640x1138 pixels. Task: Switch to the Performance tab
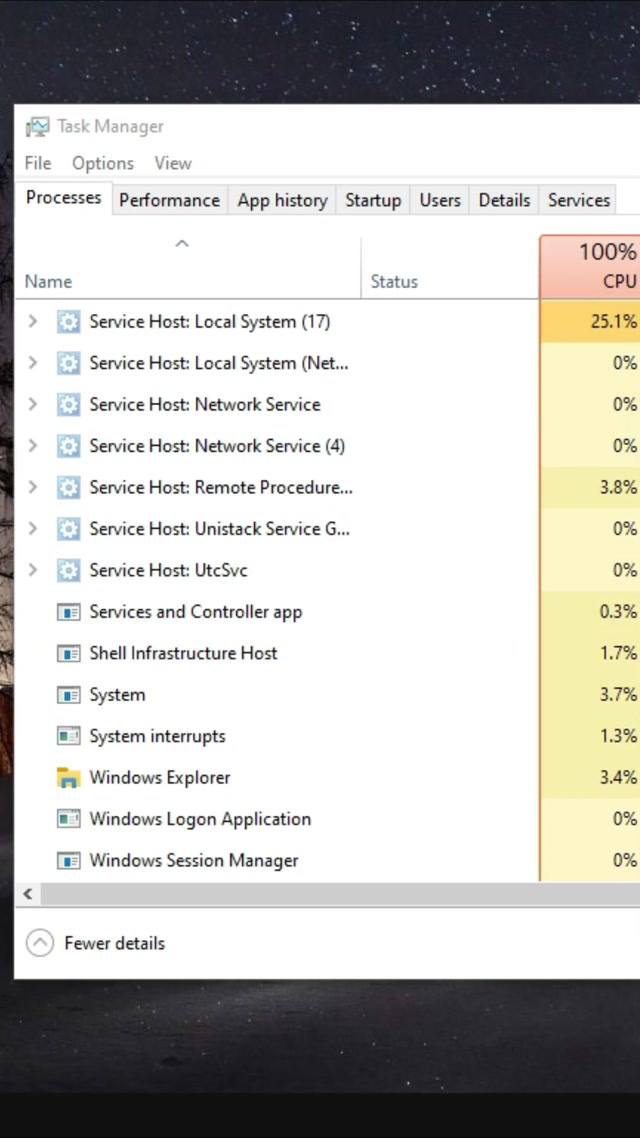coord(169,200)
